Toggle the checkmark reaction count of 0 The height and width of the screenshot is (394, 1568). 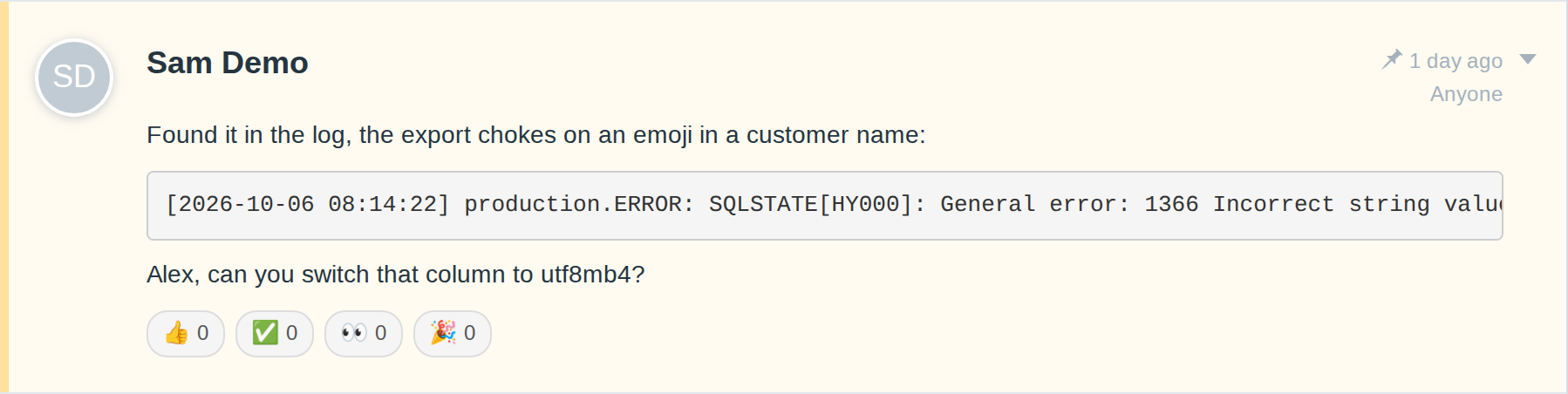point(291,334)
